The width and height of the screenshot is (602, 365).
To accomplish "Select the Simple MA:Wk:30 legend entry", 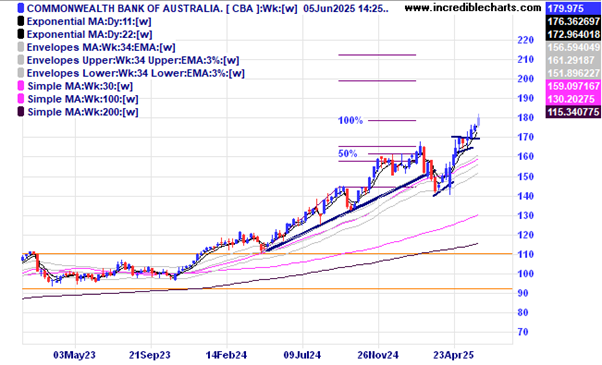I will coord(80,86).
